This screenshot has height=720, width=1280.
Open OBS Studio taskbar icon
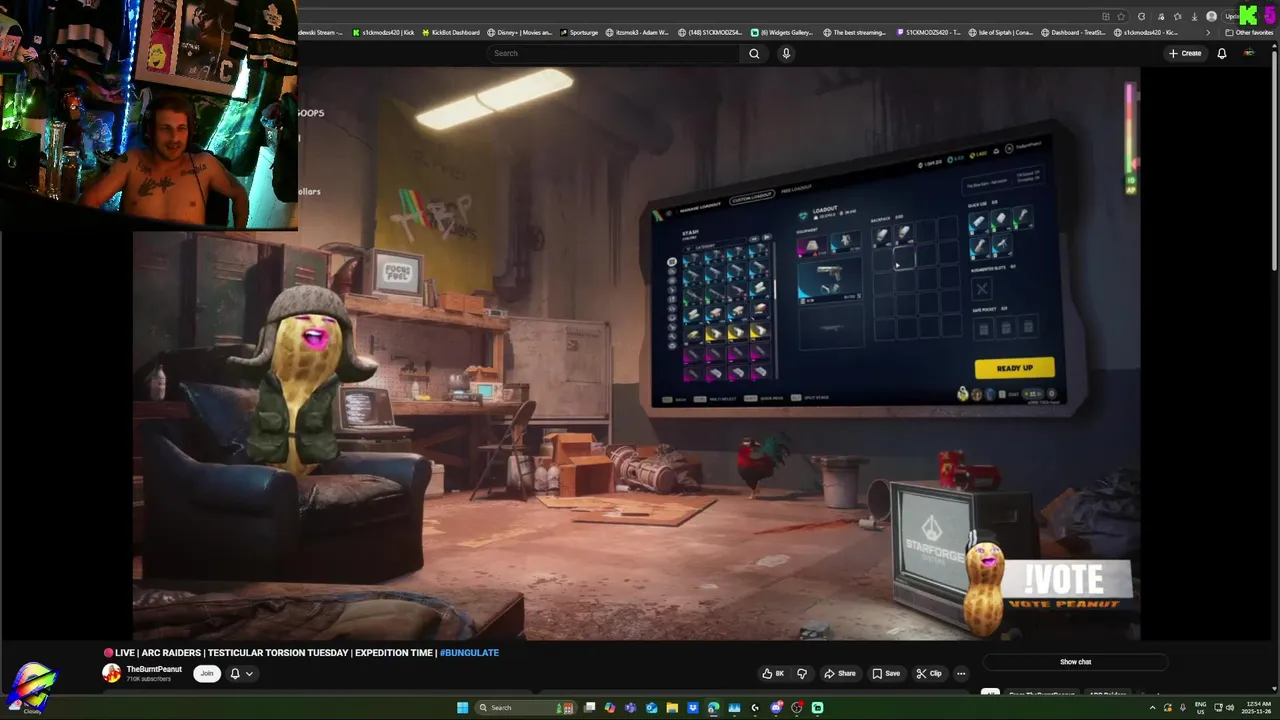797,708
